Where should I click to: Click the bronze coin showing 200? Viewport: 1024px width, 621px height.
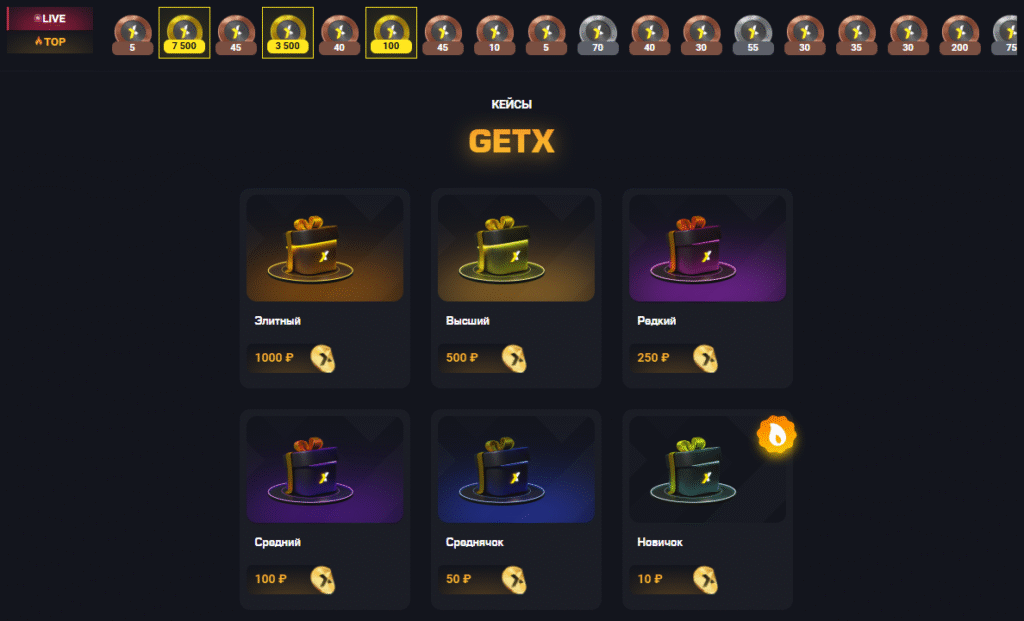(x=960, y=35)
